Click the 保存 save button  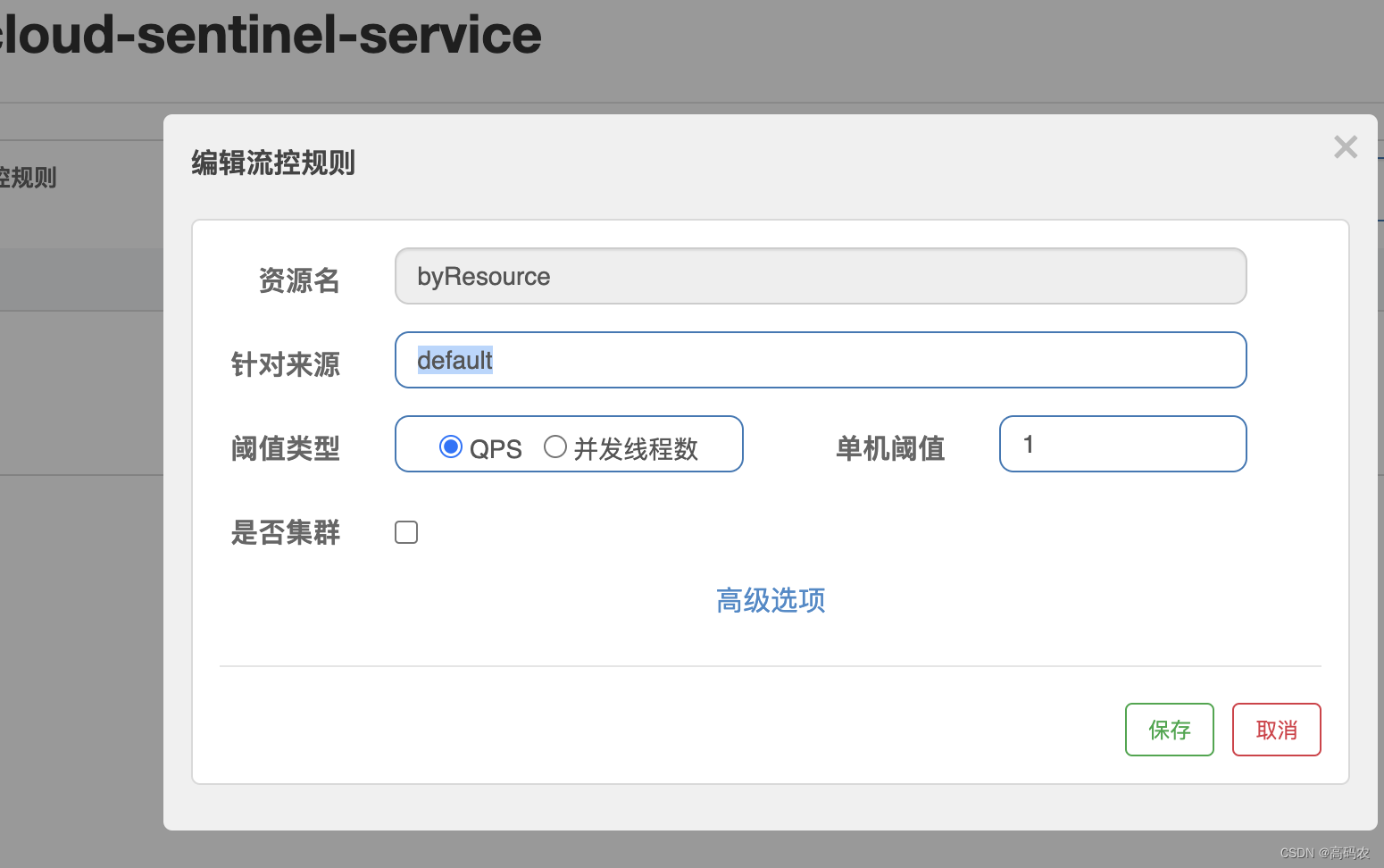[1170, 730]
